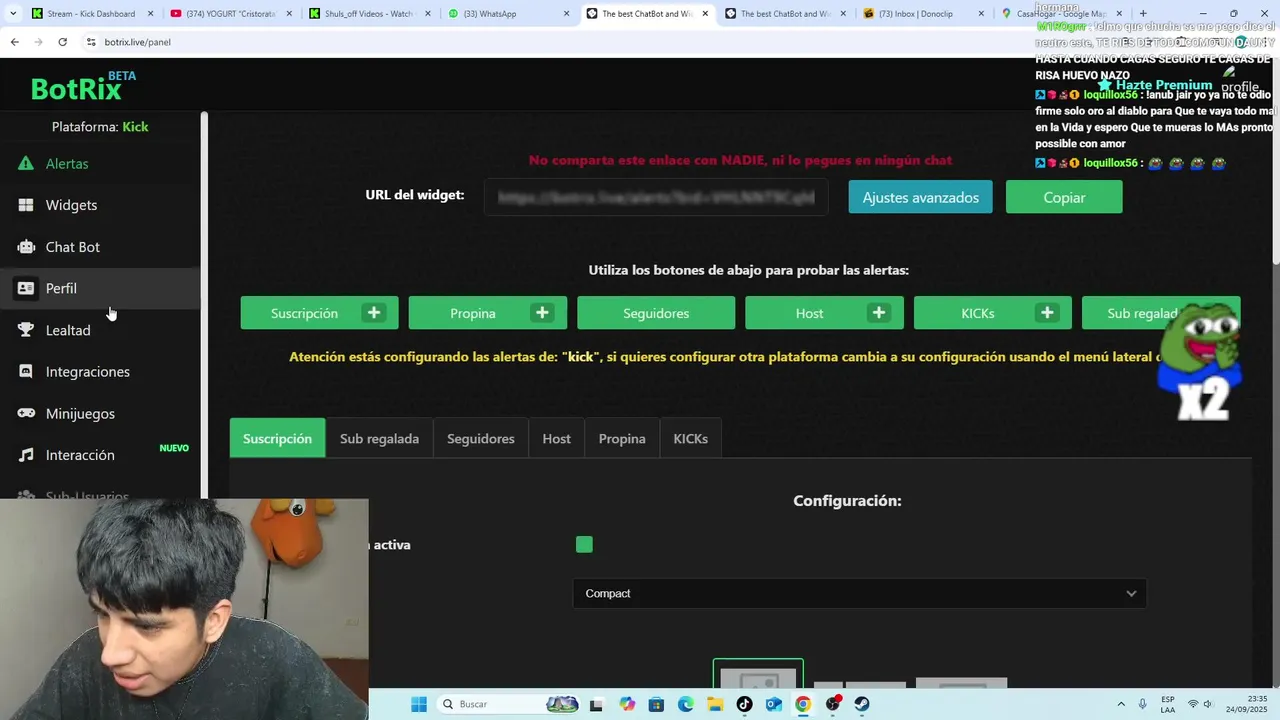The width and height of the screenshot is (1280, 720).
Task: Click the Kick platform name in sidebar
Action: pyautogui.click(x=135, y=127)
